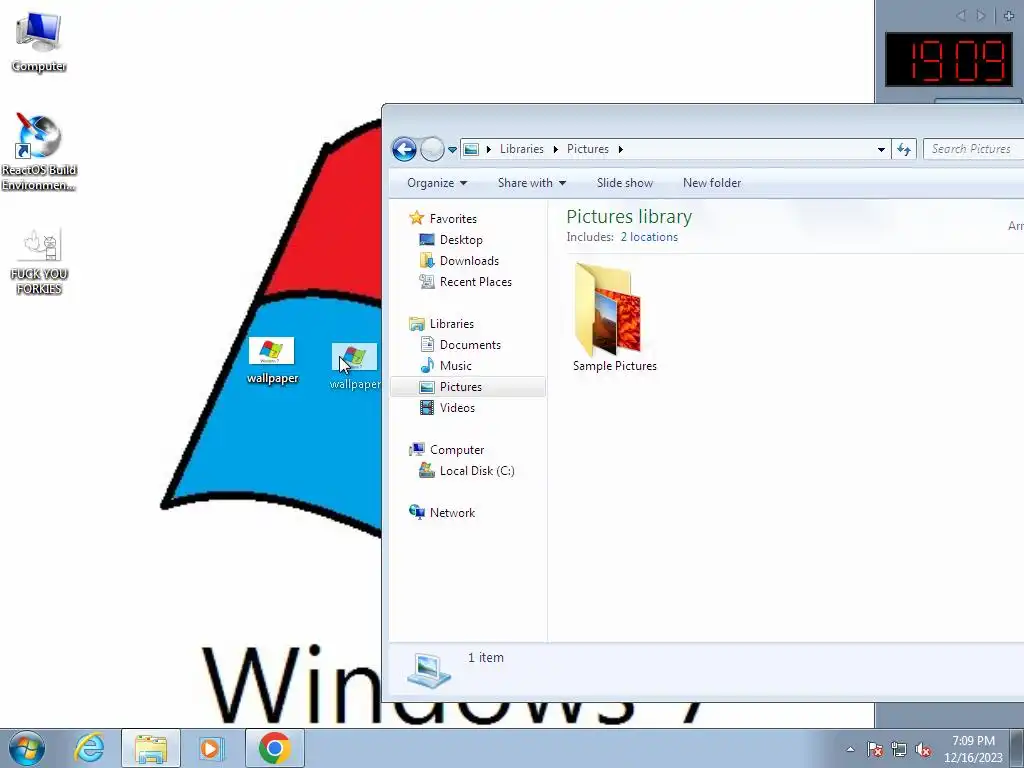Expand the arrow after Pictures in address bar

click(x=620, y=150)
